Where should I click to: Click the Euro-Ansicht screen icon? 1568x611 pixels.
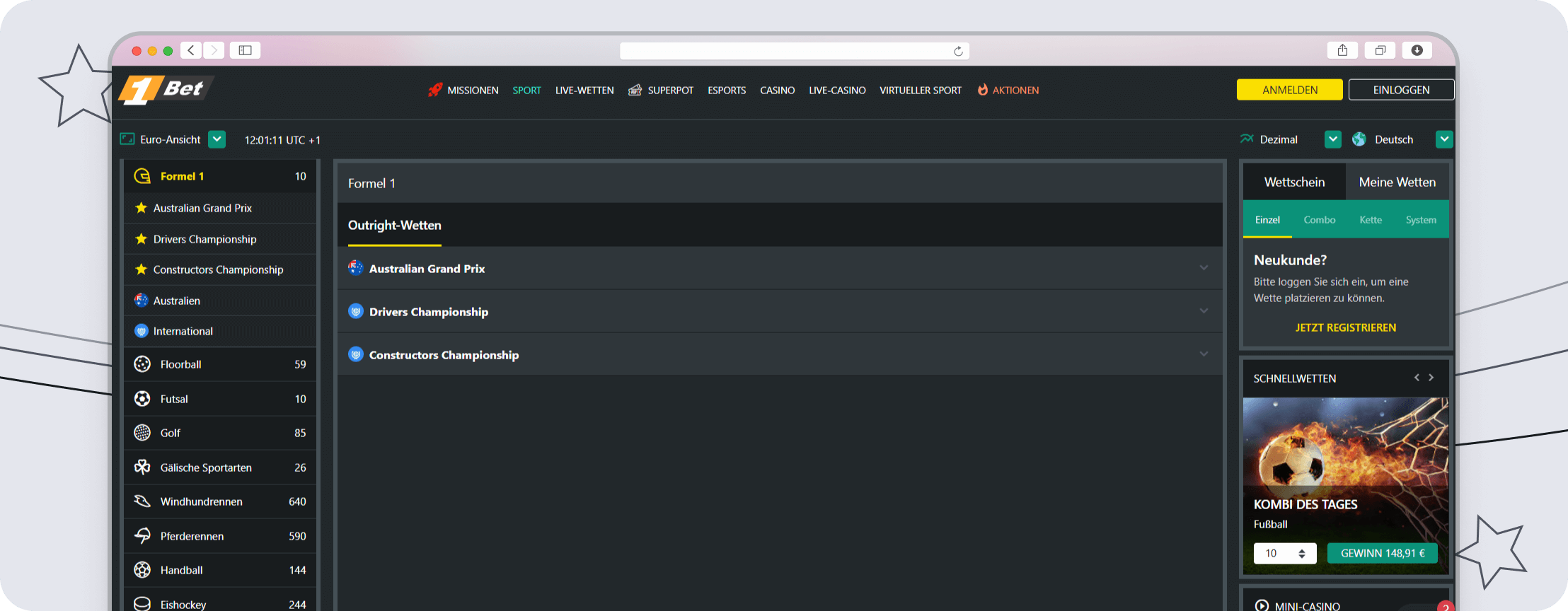coord(127,139)
